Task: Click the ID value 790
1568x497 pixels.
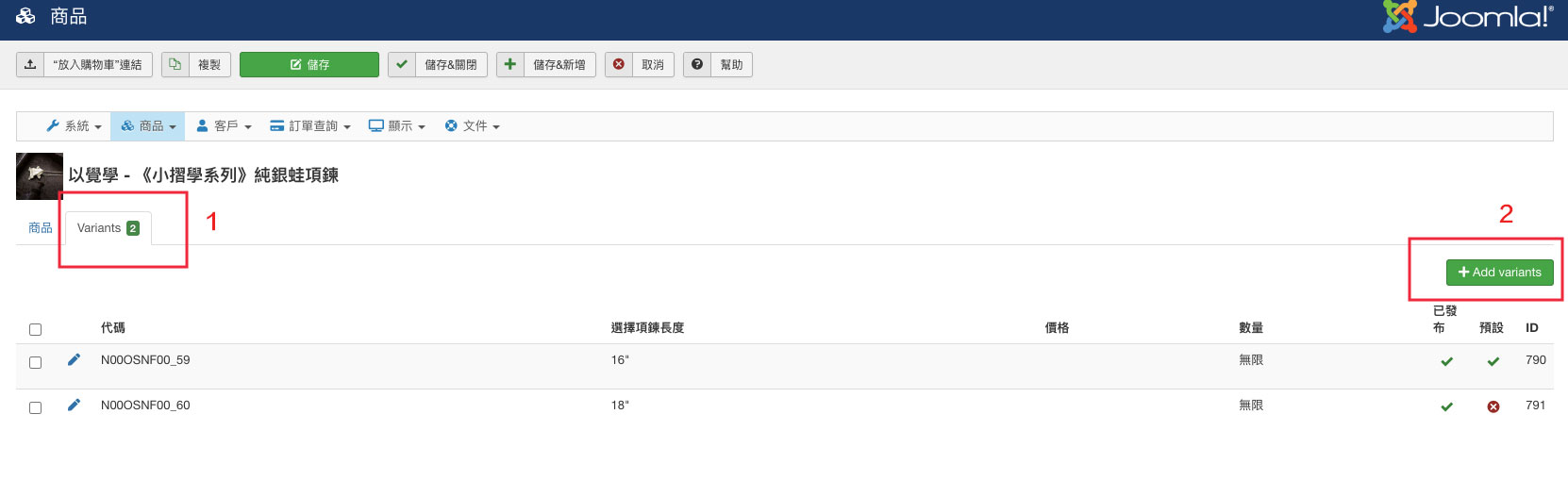Action: [x=1536, y=359]
